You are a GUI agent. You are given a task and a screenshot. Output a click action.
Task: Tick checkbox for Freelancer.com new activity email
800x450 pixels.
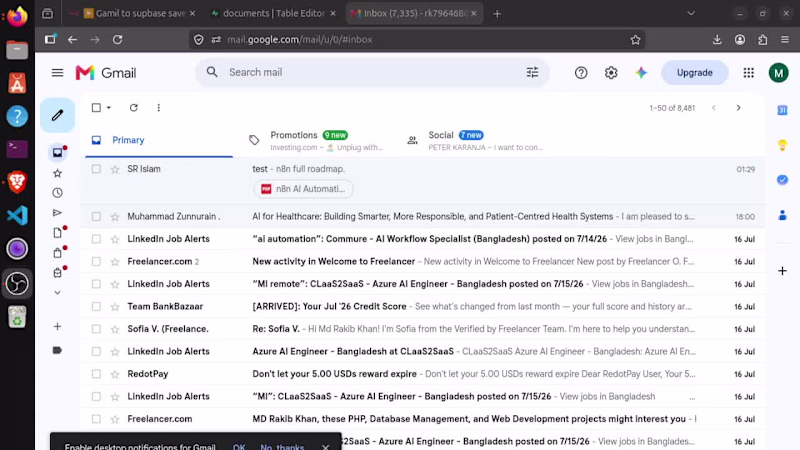click(x=96, y=261)
